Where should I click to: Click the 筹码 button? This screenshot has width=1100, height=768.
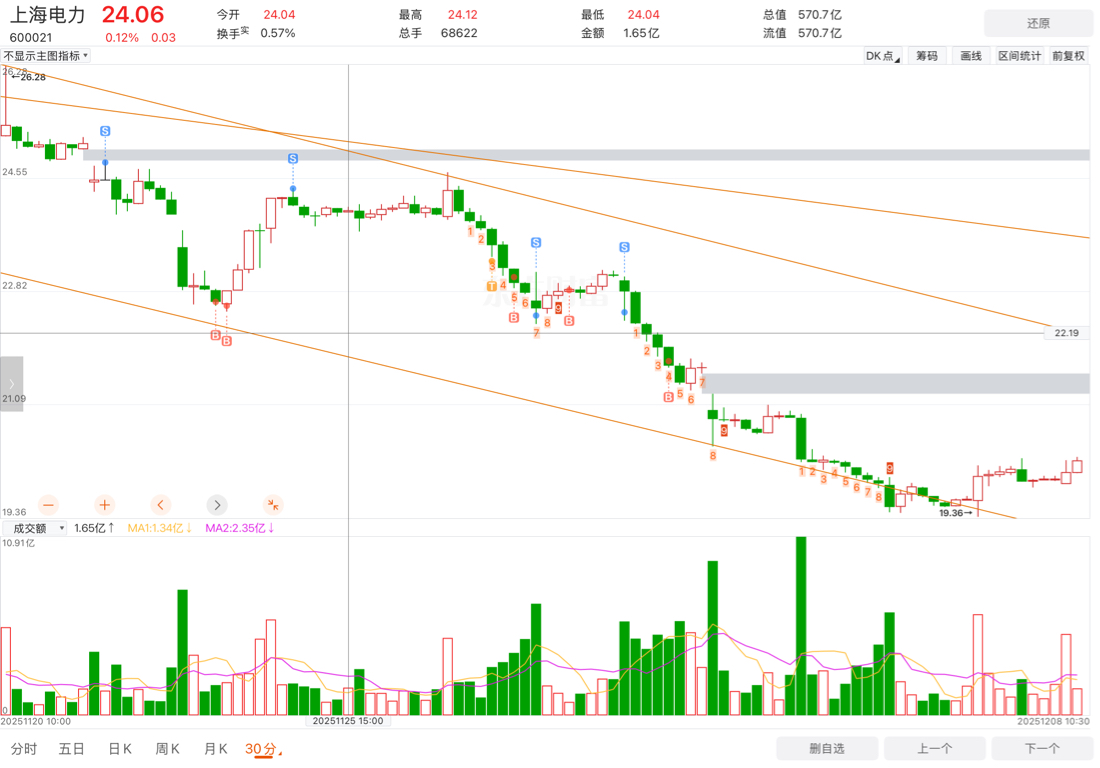click(927, 56)
